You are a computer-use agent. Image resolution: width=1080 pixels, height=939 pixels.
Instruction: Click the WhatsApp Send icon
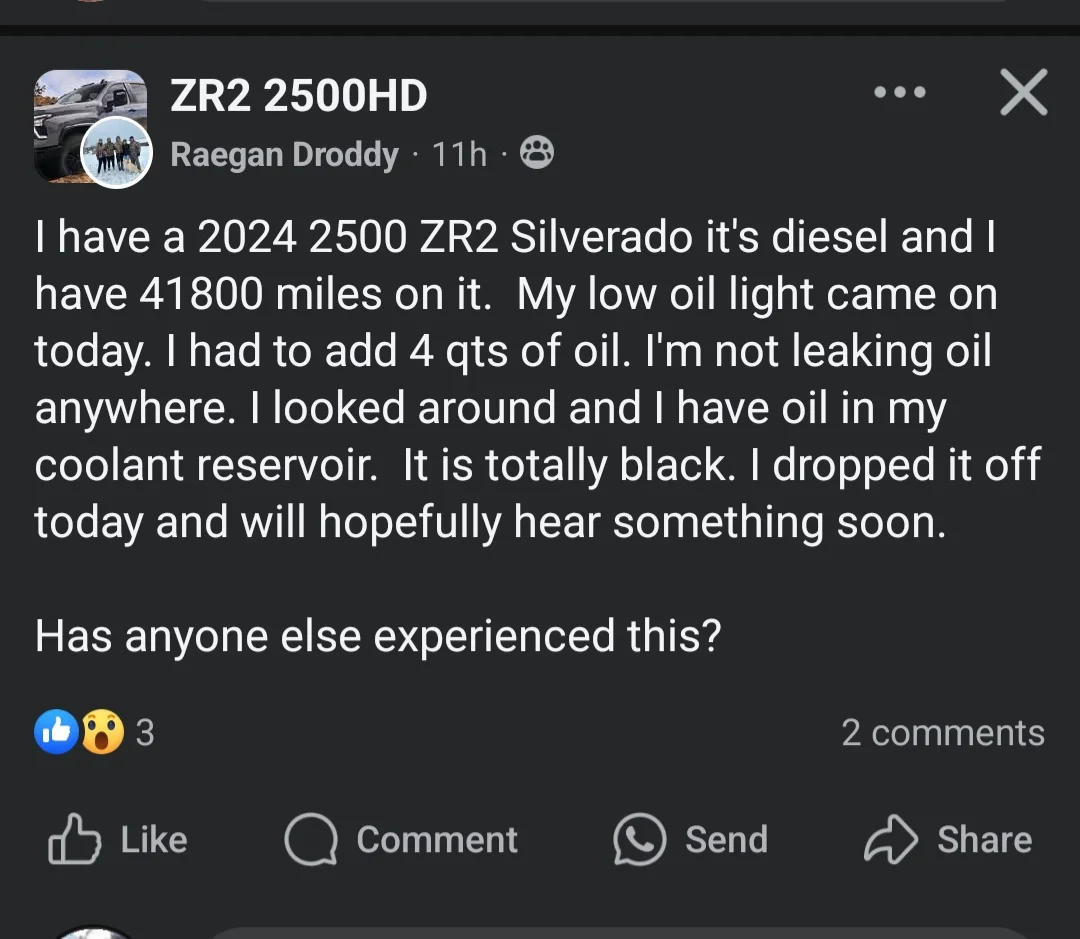(x=640, y=839)
